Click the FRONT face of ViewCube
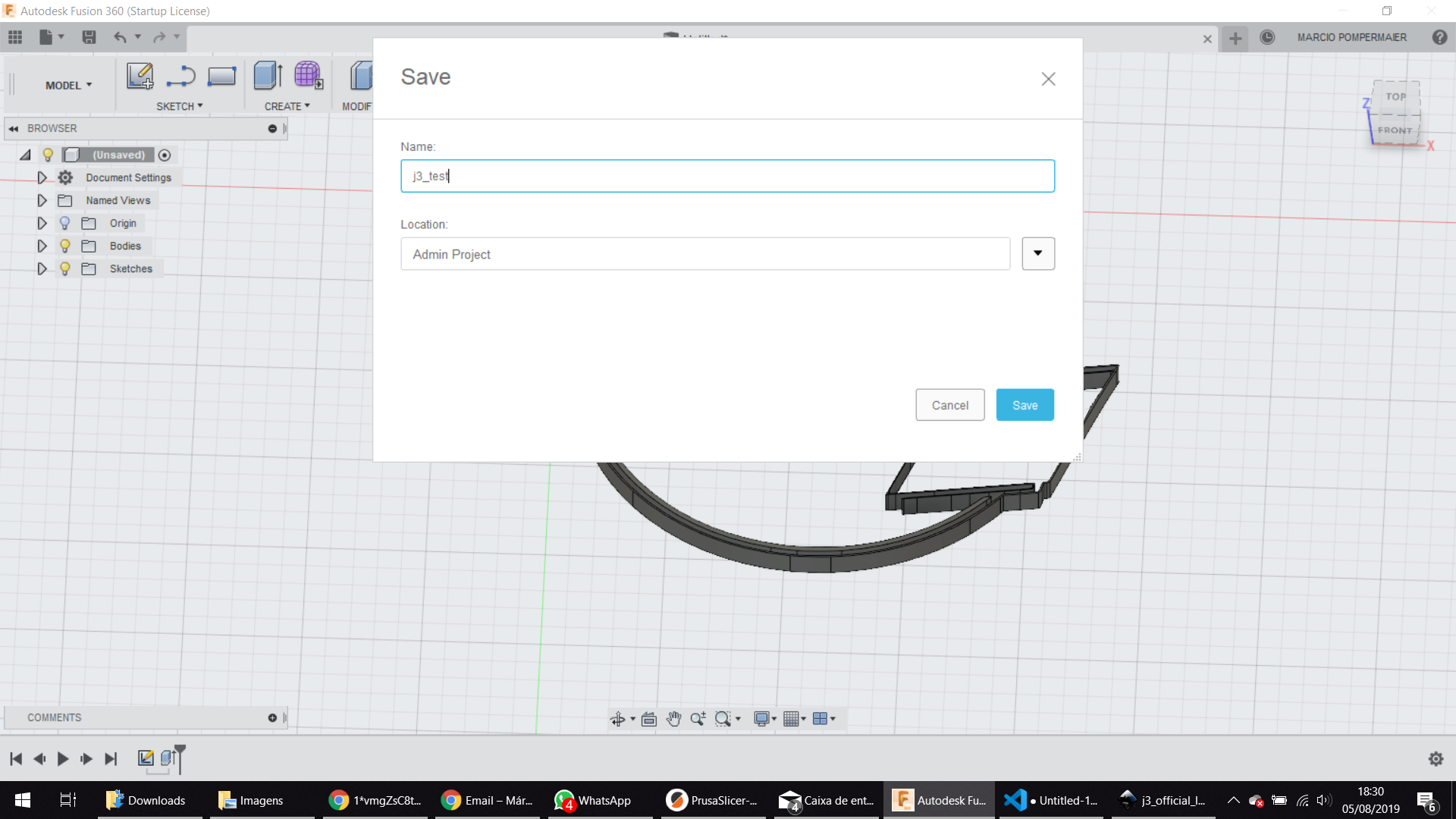The width and height of the screenshot is (1456, 819). 1395,130
